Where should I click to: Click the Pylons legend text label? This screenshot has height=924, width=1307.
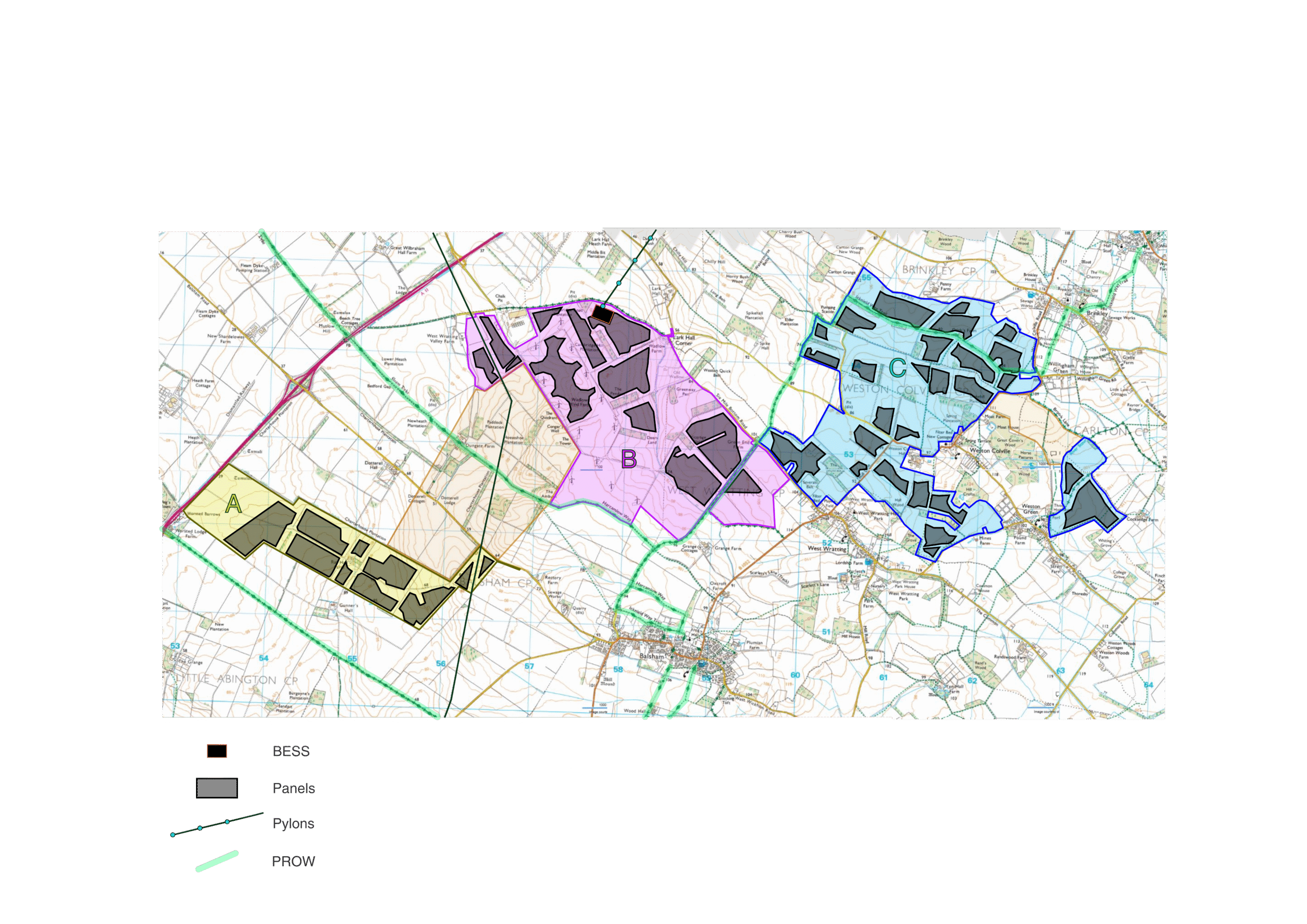pos(293,824)
